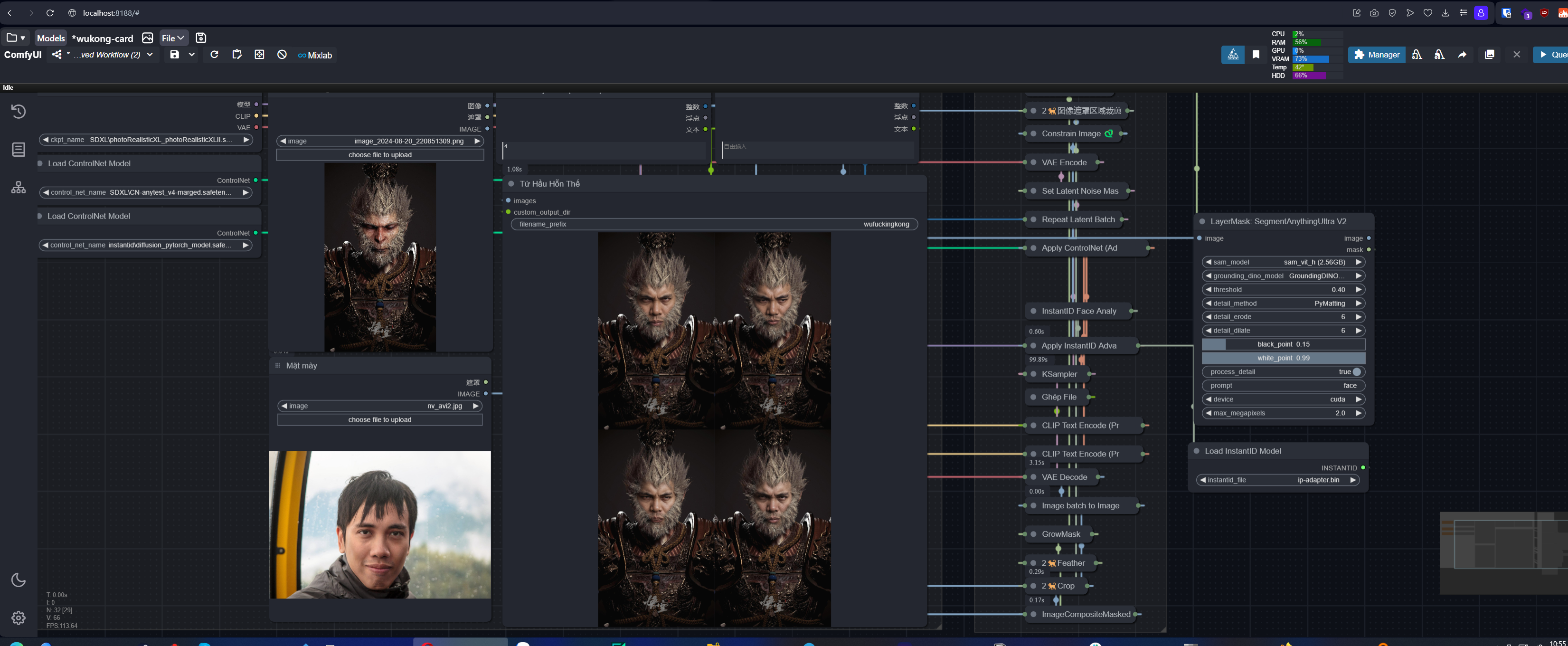
Task: Increase threshold 0.40 with its right arrow
Action: click(1358, 290)
